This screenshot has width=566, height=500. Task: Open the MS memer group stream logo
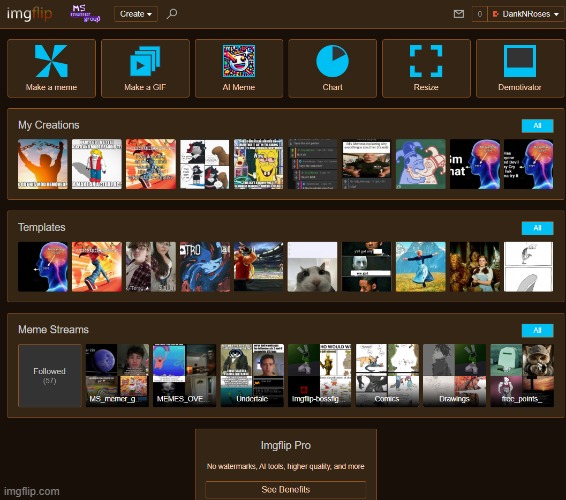85,14
